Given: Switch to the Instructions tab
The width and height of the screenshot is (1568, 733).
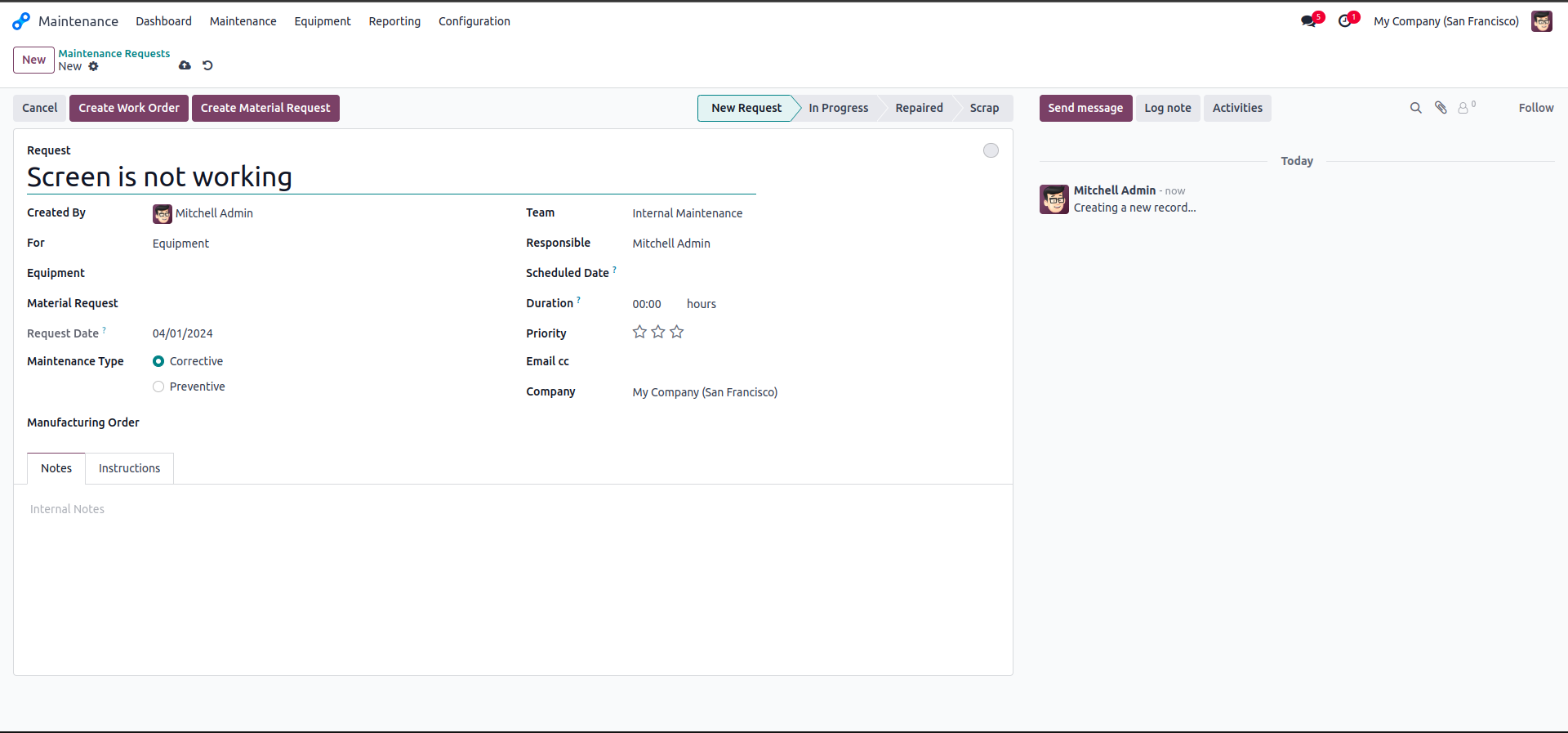Looking at the screenshot, I should point(129,468).
